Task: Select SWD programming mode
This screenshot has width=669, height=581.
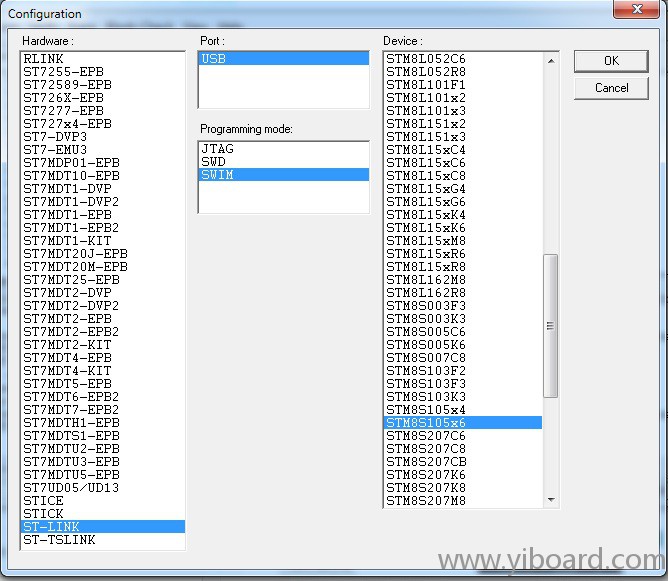Action: coord(284,162)
